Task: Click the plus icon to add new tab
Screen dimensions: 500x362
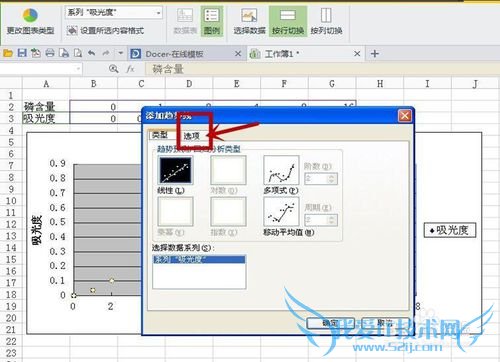Action: [x=375, y=54]
